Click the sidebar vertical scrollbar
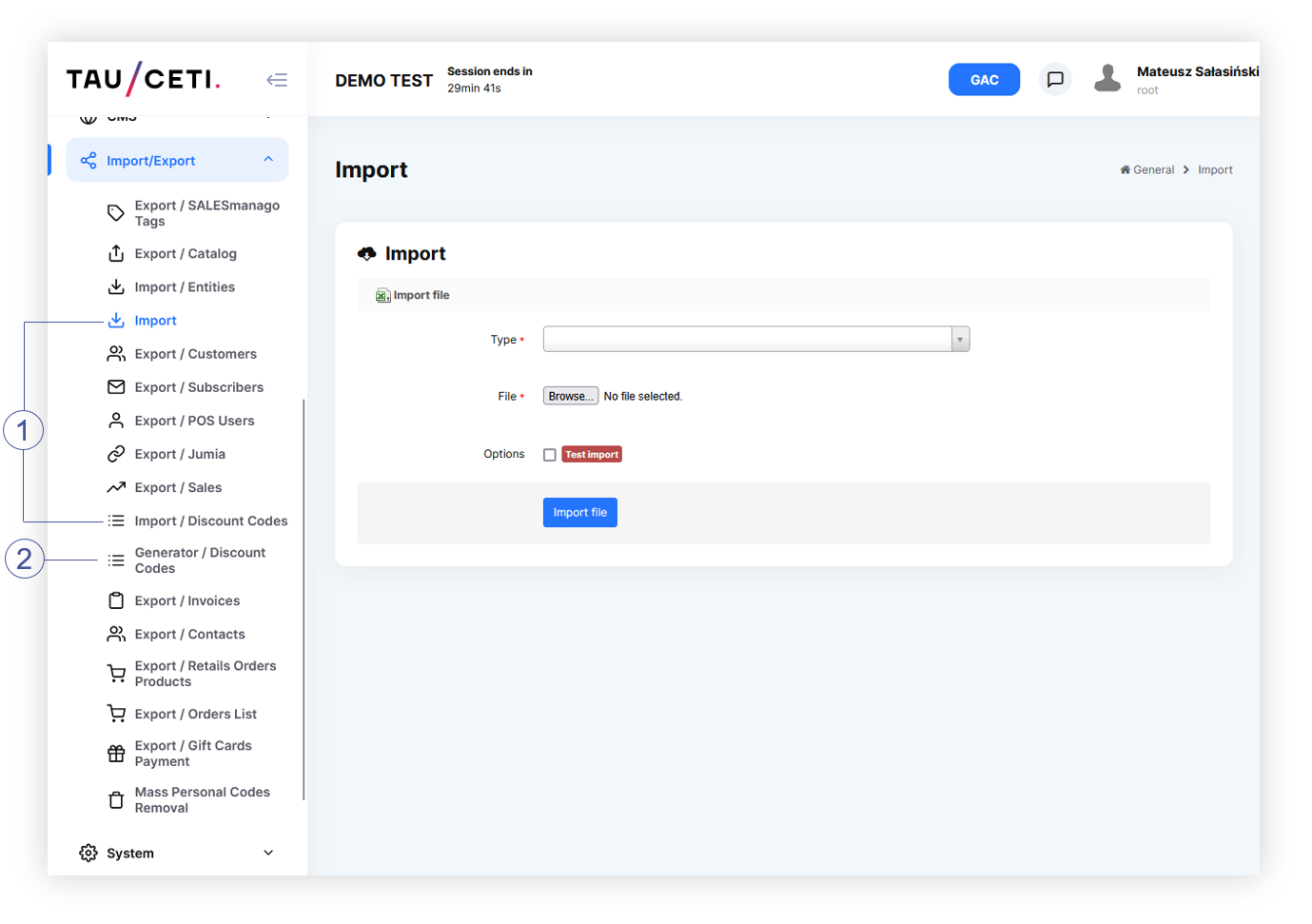 (x=304, y=600)
